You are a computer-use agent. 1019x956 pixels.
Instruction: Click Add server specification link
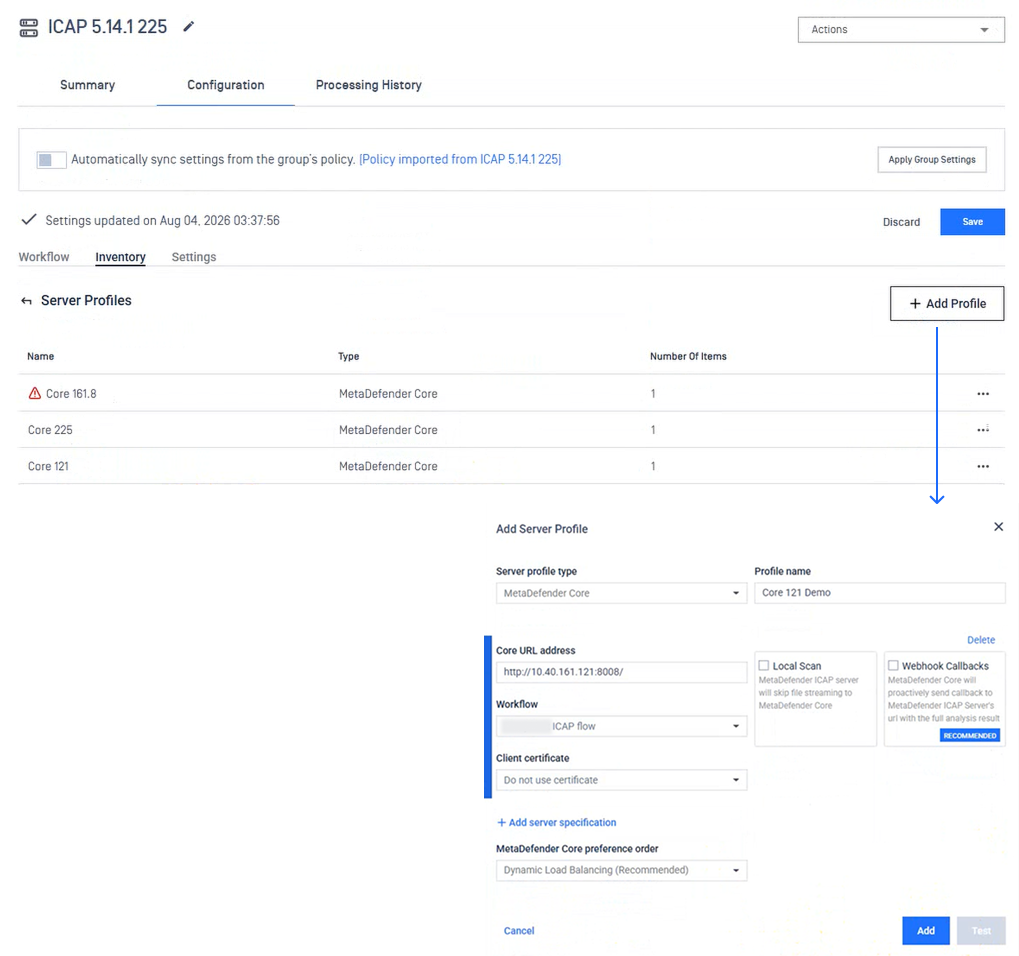point(556,823)
